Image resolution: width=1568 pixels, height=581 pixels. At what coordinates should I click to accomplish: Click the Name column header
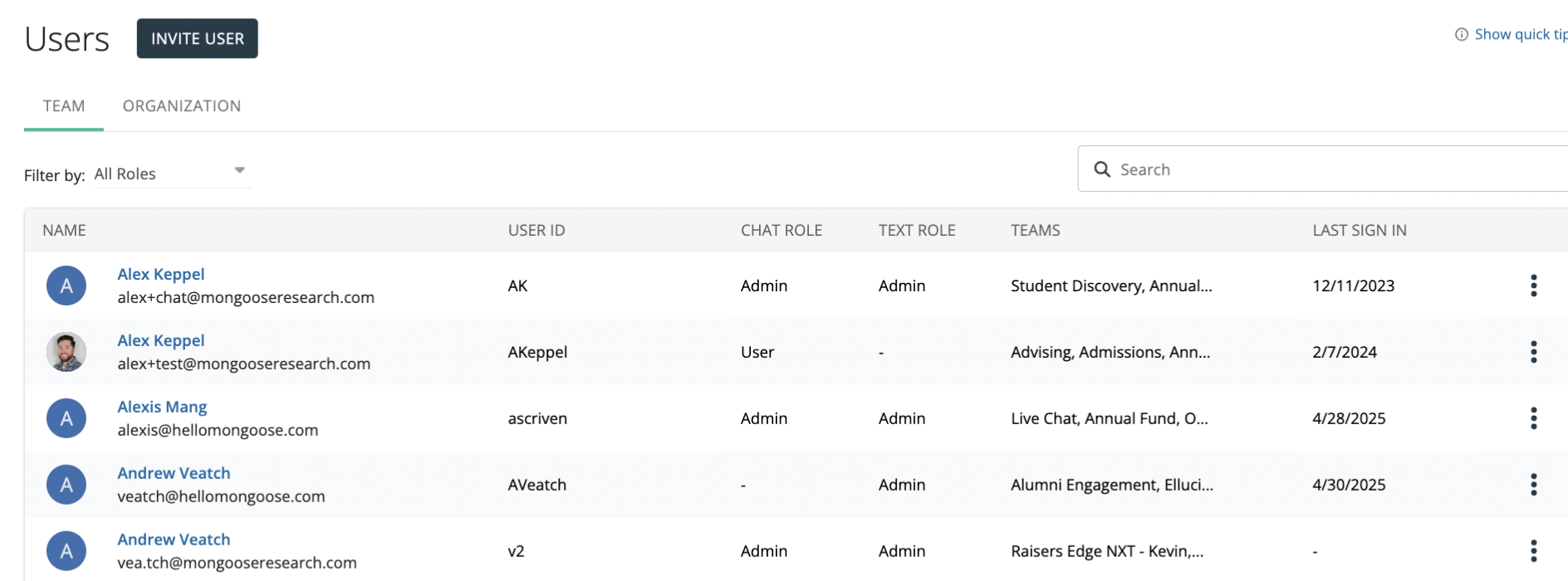coord(64,231)
